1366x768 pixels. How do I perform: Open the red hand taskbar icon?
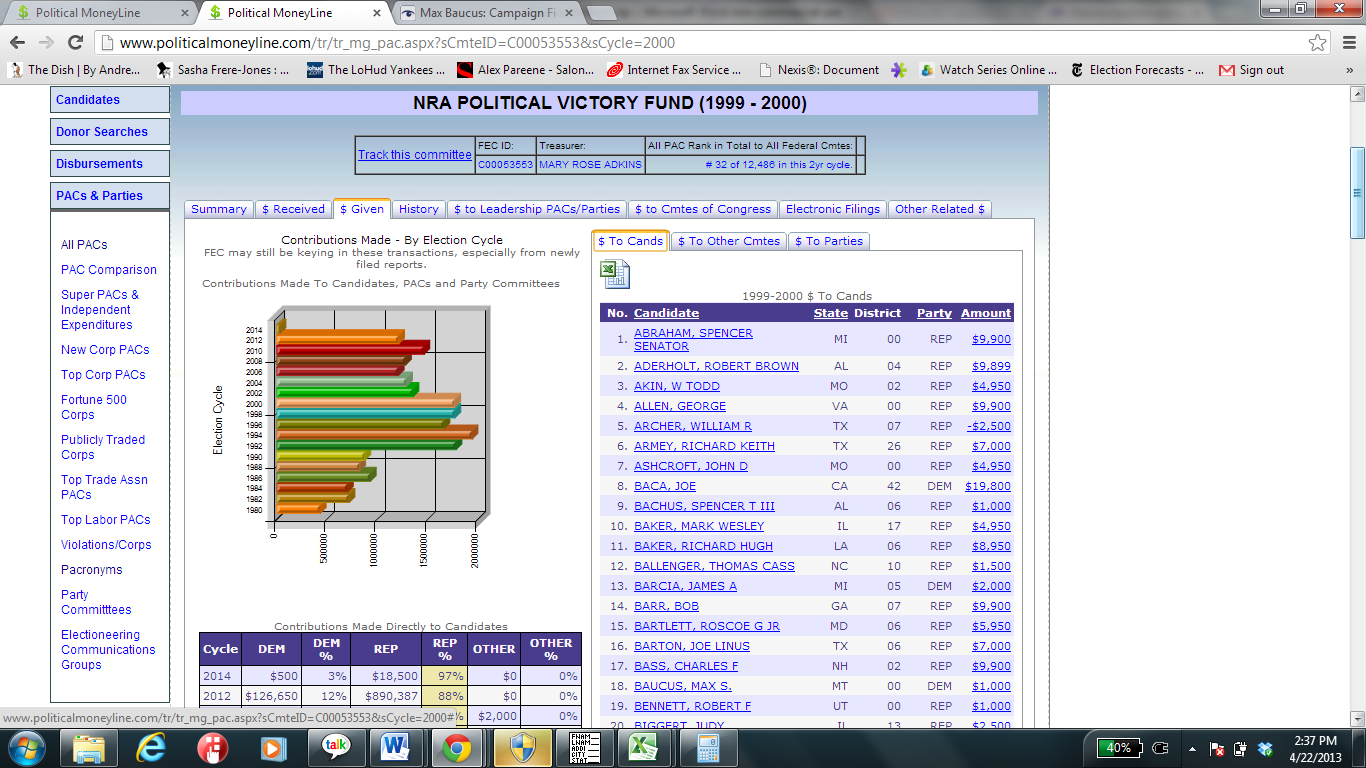[212, 748]
